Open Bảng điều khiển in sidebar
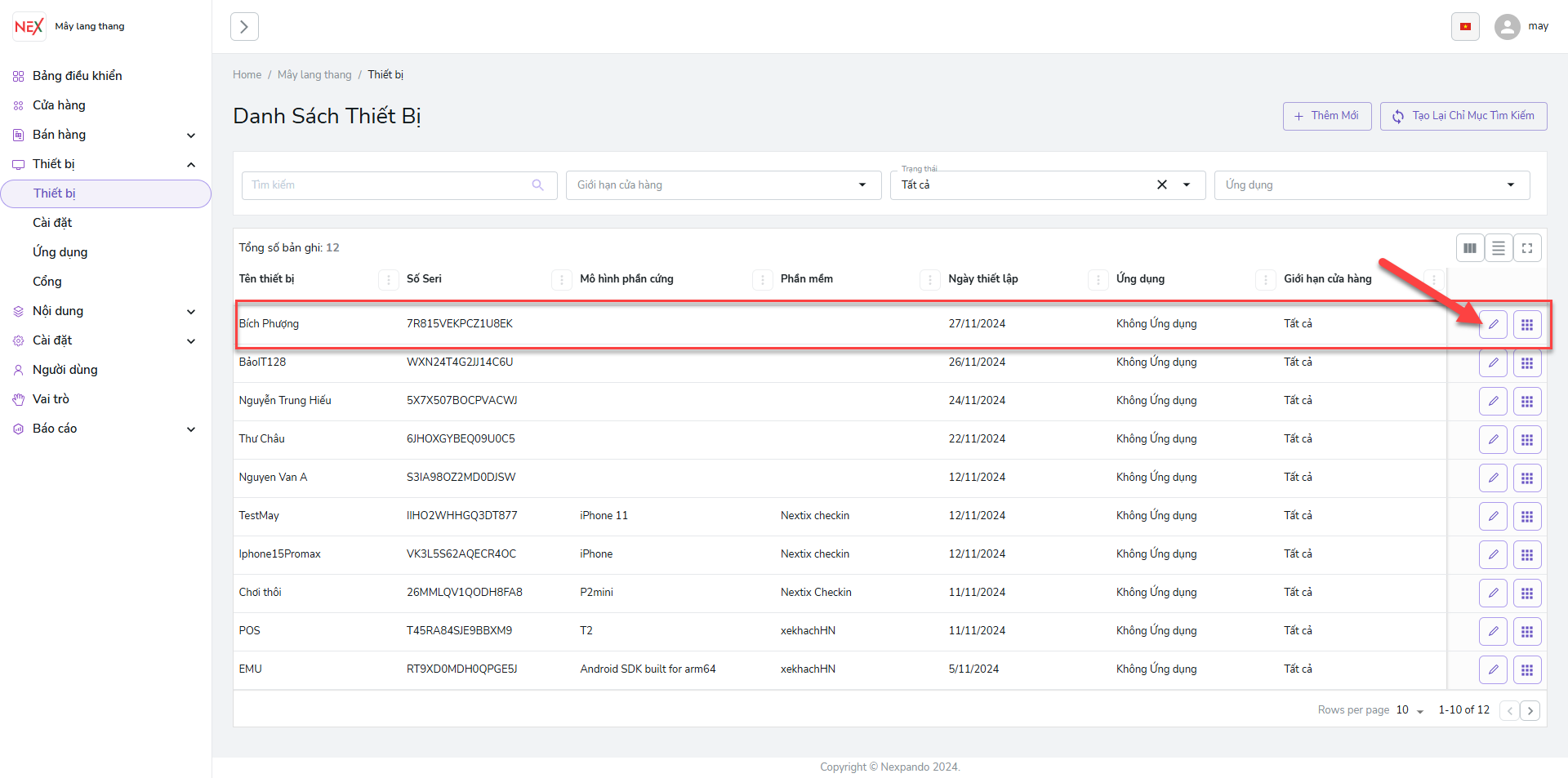The width and height of the screenshot is (1568, 778). click(77, 76)
